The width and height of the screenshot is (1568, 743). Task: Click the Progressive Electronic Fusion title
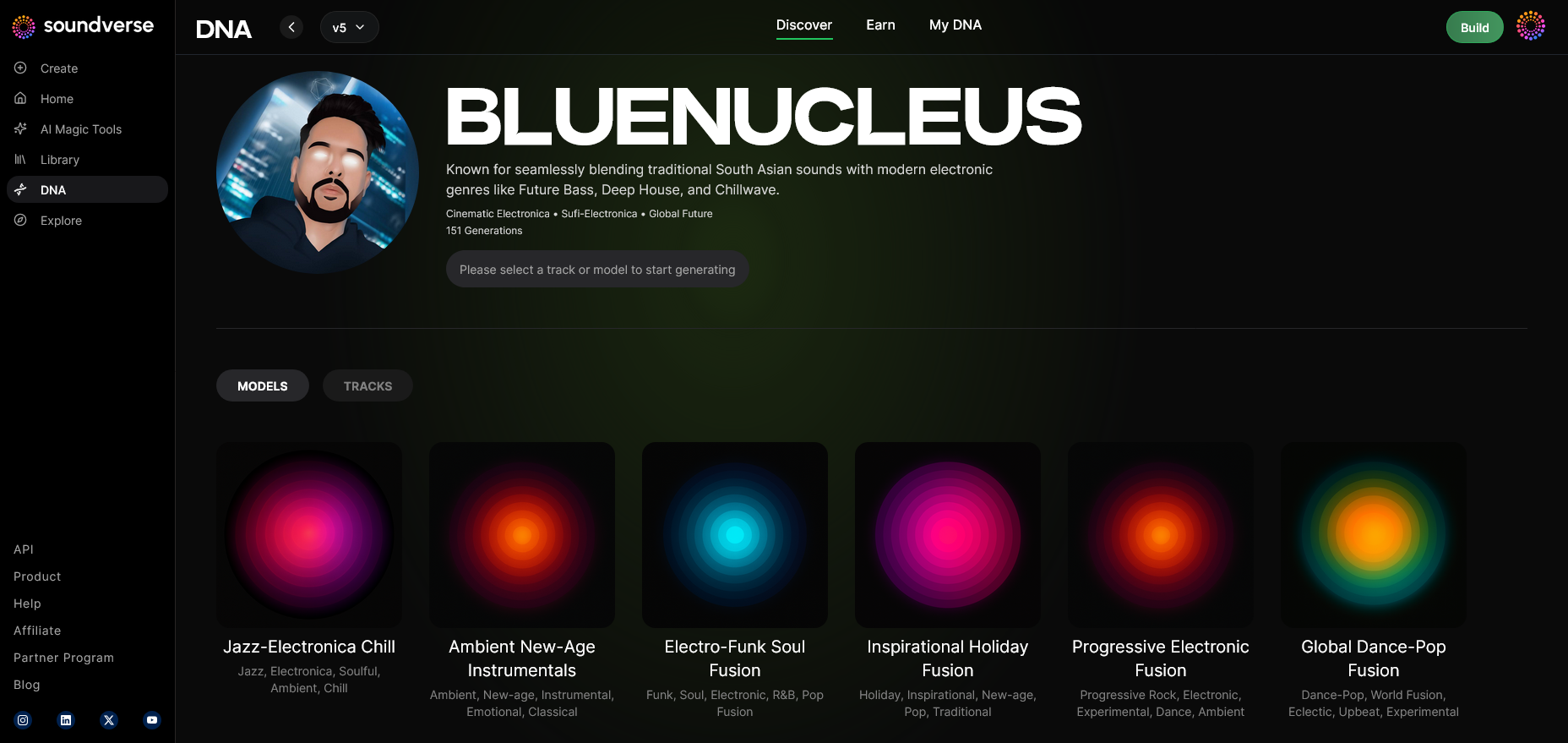tap(1161, 658)
